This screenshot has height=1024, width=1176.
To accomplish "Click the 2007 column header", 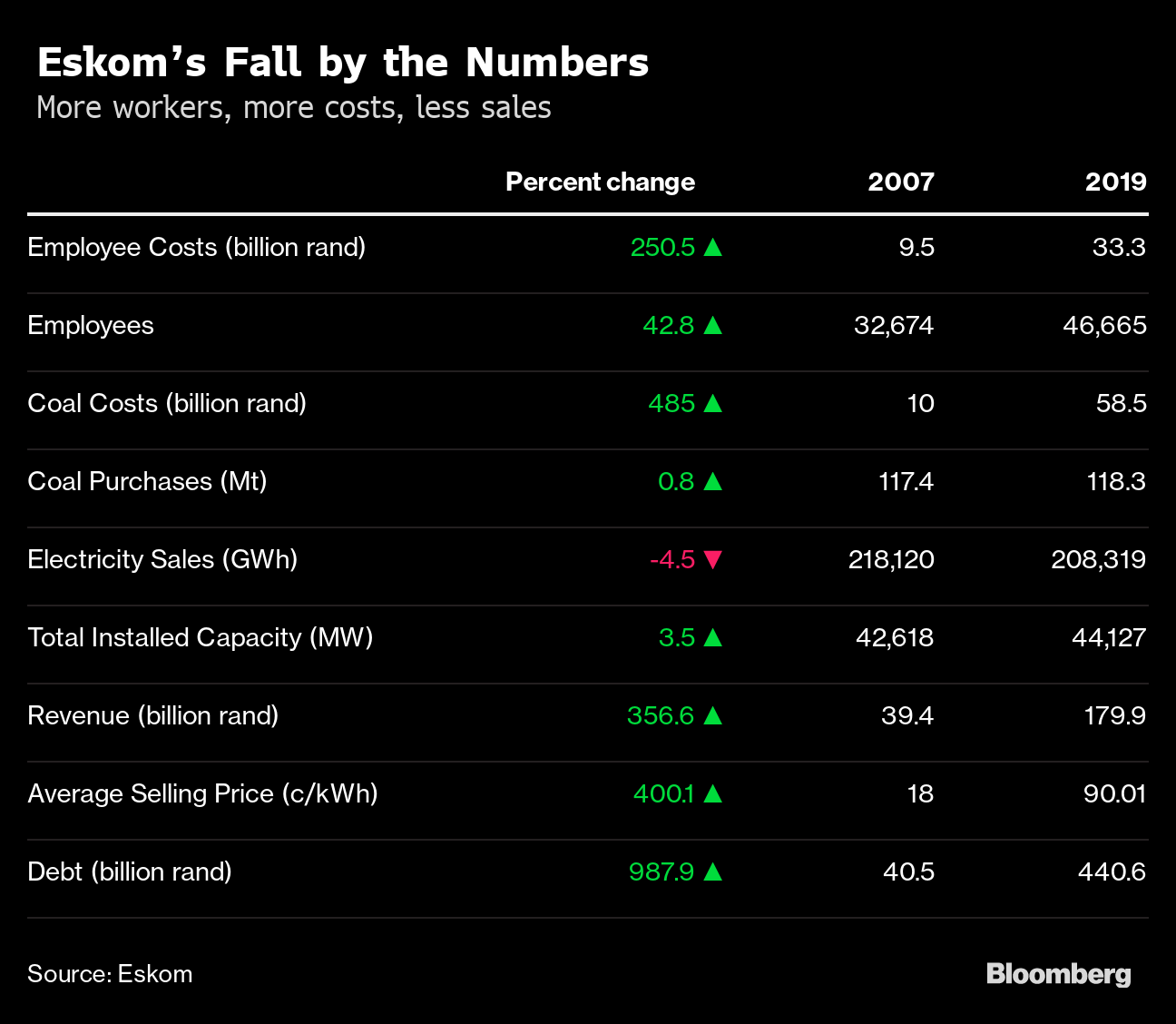I will [900, 182].
